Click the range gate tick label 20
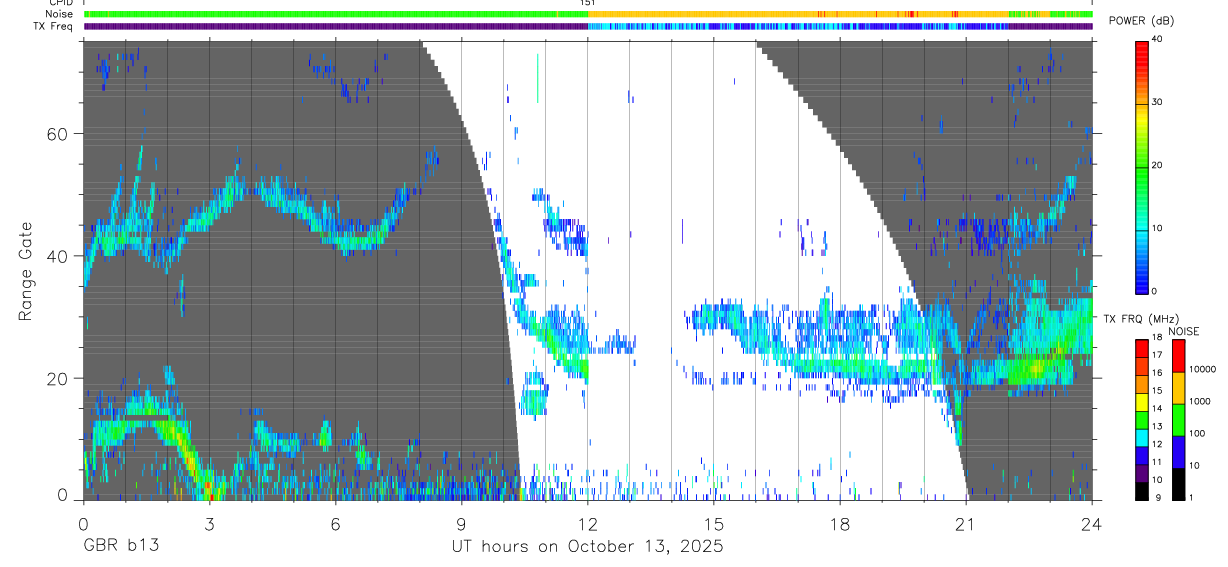The image size is (1228, 567). pos(59,378)
